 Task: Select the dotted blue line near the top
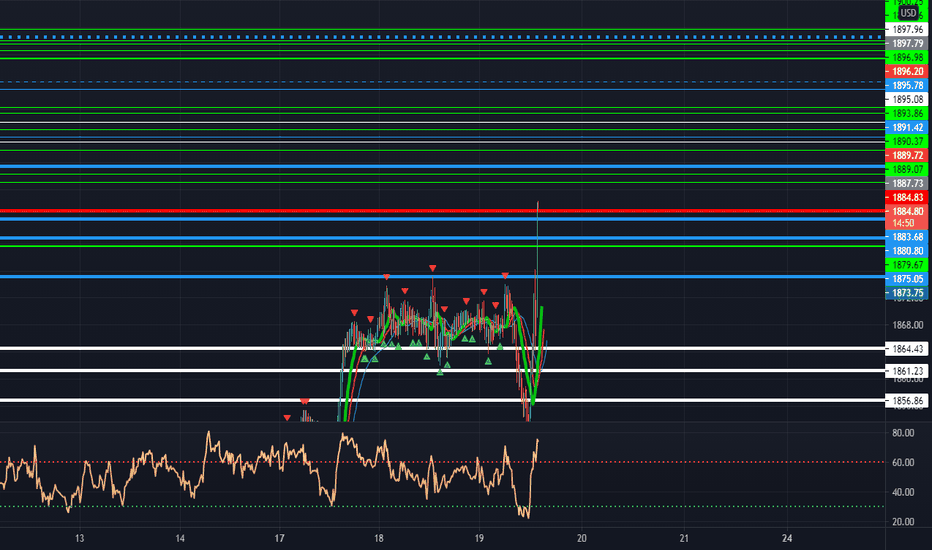[x=442, y=37]
